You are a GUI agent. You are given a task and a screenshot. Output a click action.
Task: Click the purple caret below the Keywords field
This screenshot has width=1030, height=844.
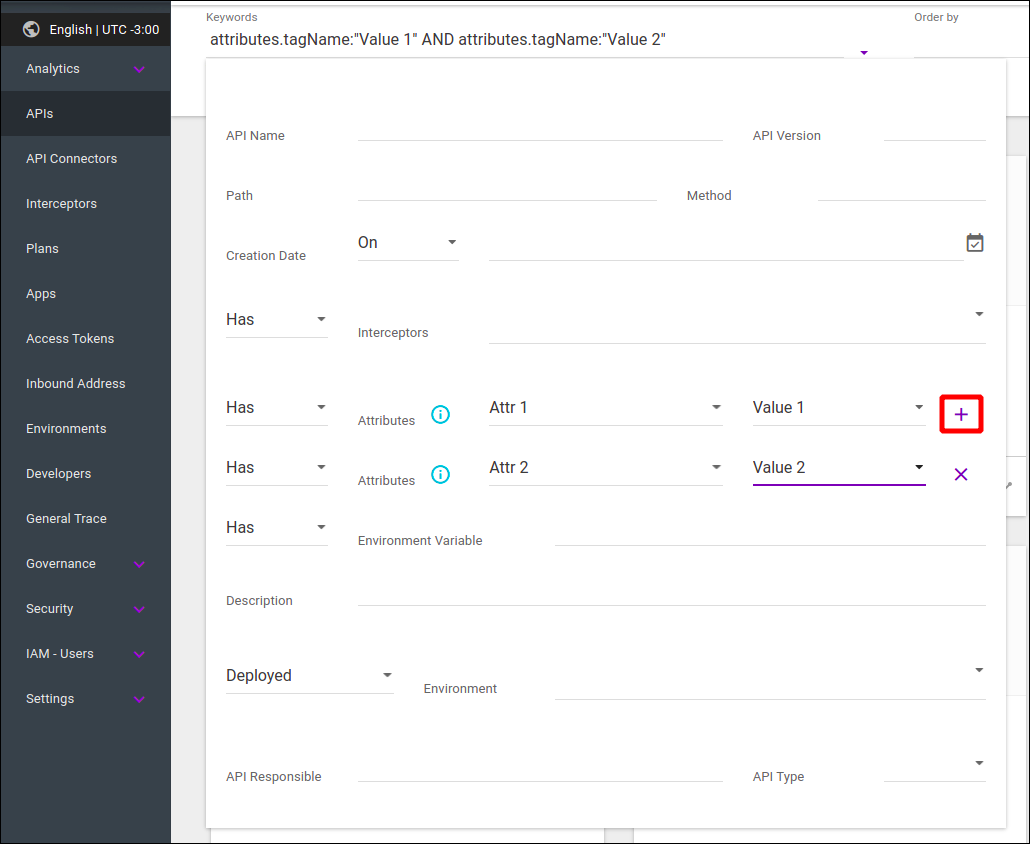click(x=862, y=52)
